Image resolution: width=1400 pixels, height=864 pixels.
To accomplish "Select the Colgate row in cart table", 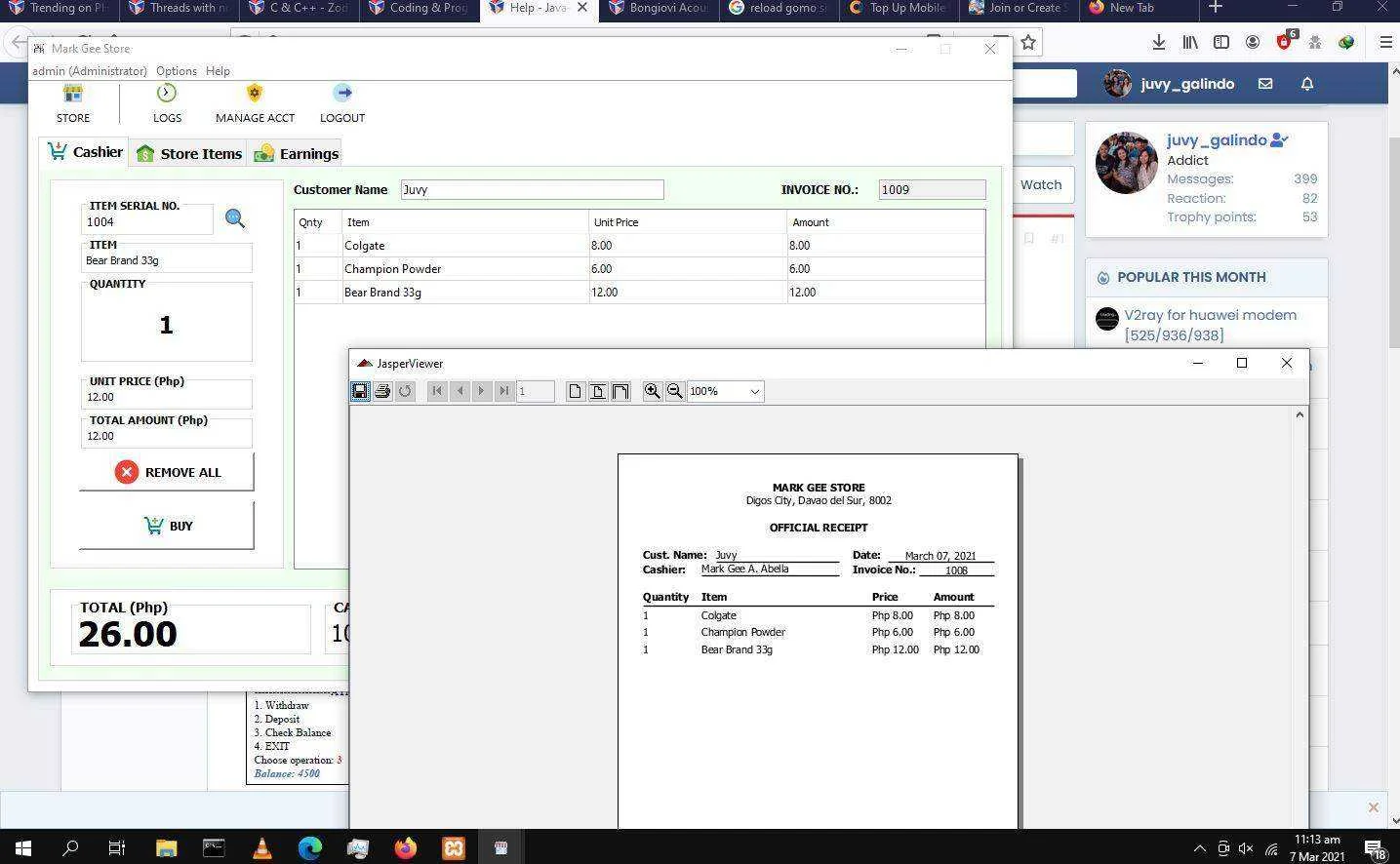I will pyautogui.click(x=639, y=246).
